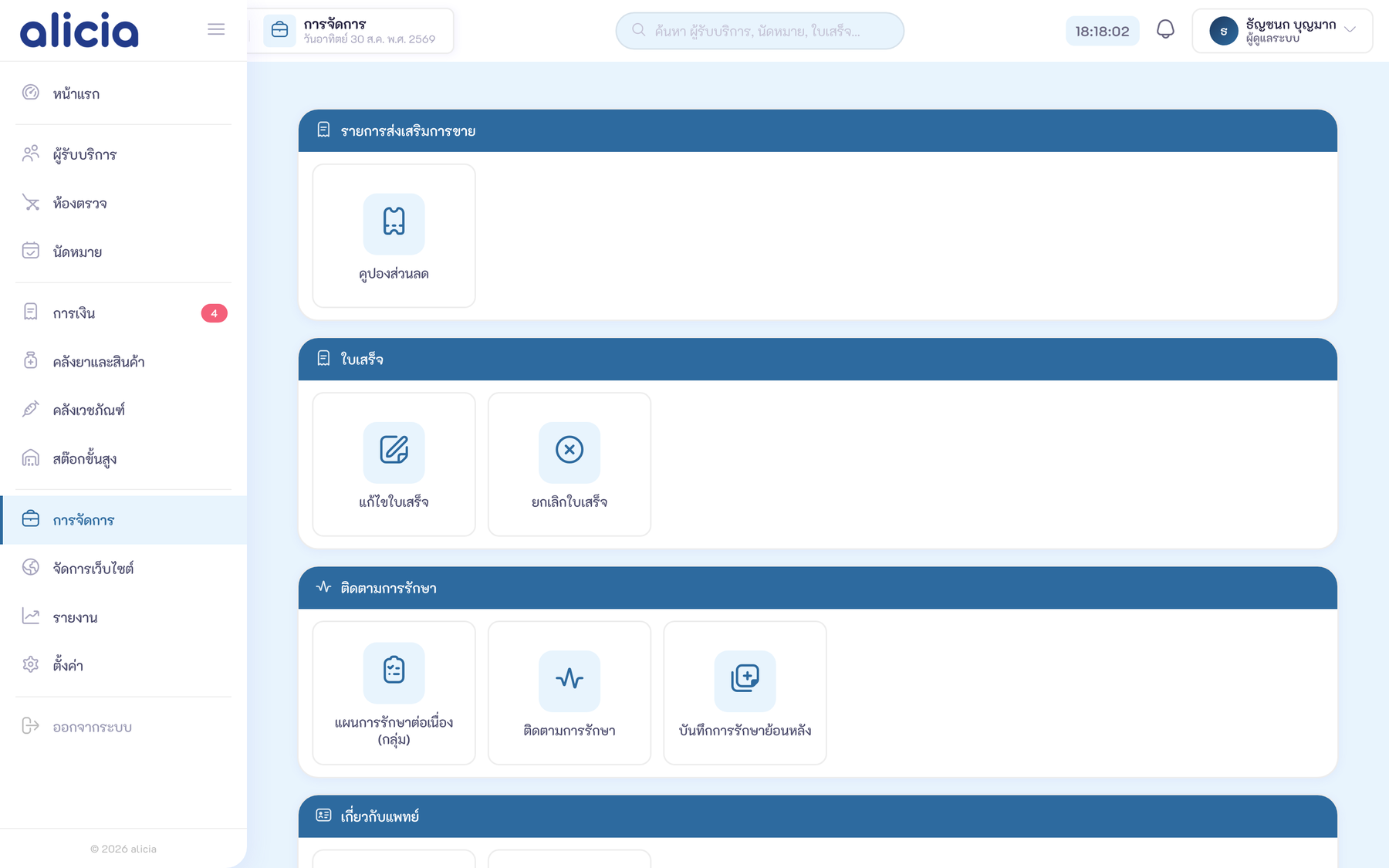Focus the search field for patients and appointments
The width and height of the screenshot is (1389, 868).
(759, 31)
